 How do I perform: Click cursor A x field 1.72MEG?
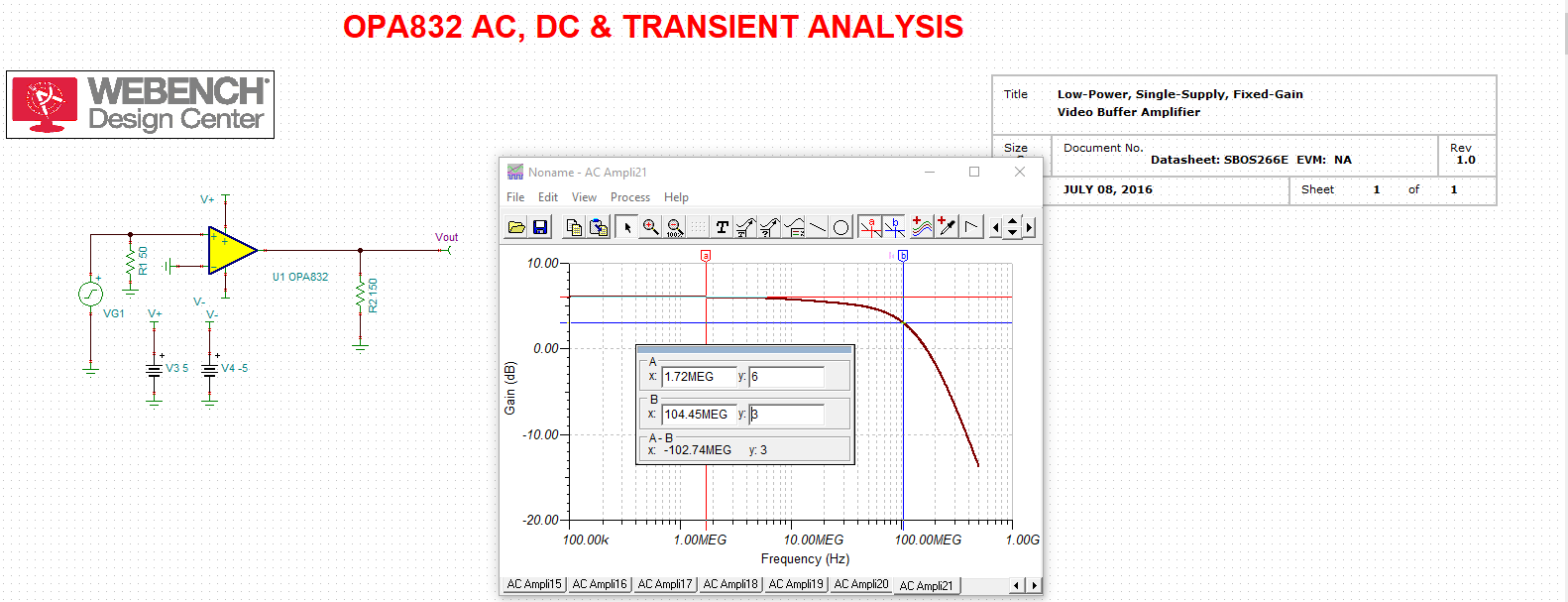point(699,377)
